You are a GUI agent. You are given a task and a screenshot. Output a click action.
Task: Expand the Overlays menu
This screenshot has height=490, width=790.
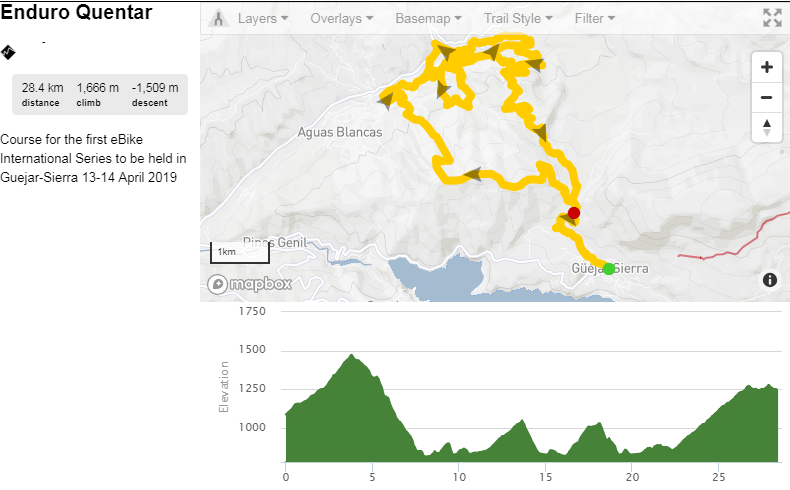[342, 19]
